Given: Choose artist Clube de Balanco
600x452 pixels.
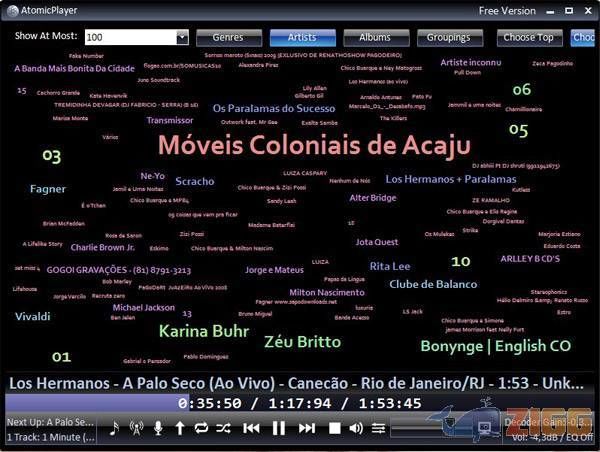Looking at the screenshot, I should pos(433,284).
